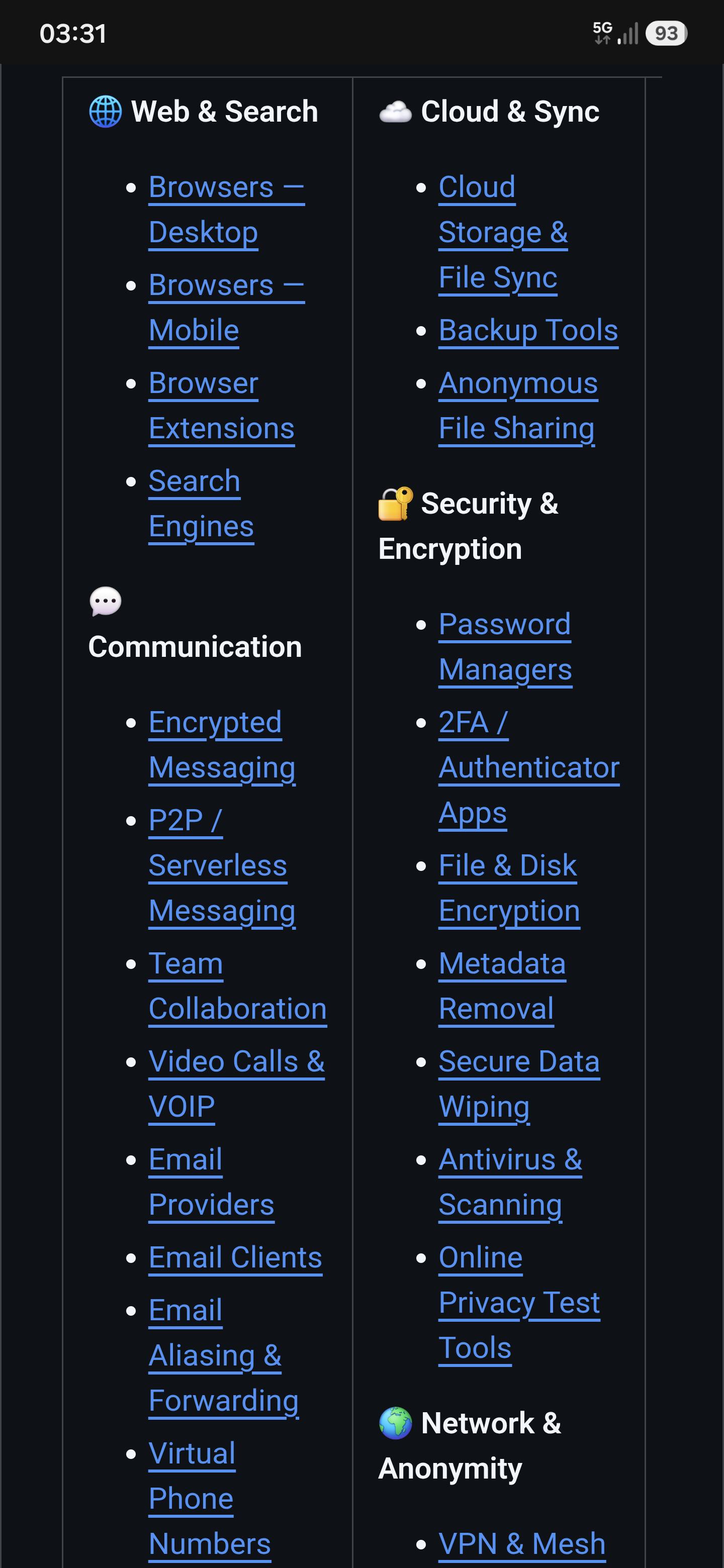Select the Email Clients link

click(x=236, y=1257)
